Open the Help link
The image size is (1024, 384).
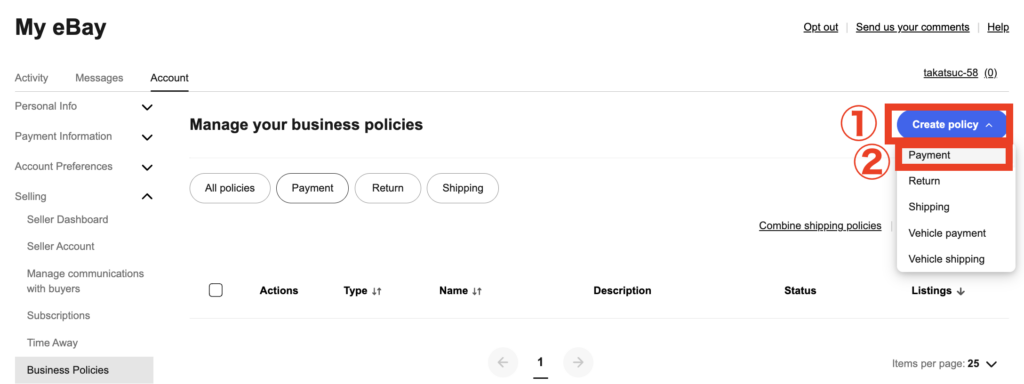click(x=998, y=27)
